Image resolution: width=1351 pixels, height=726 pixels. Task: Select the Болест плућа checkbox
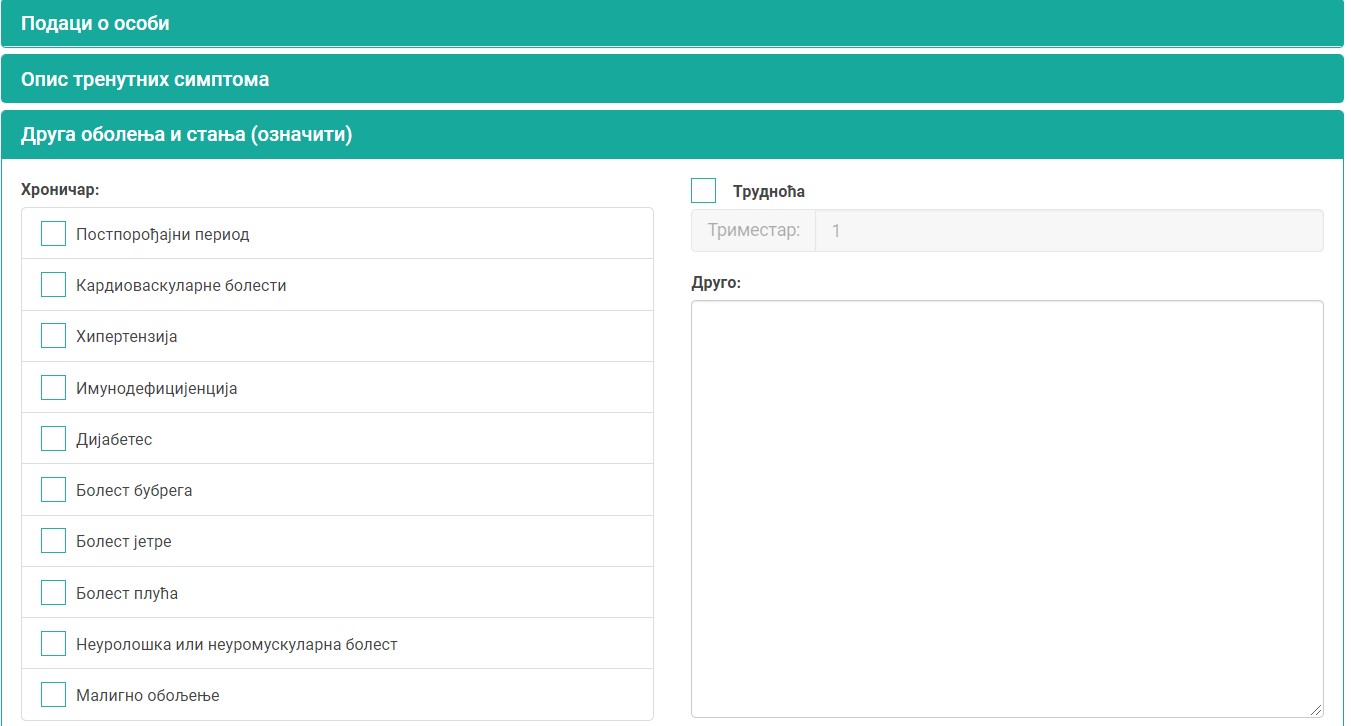click(x=53, y=593)
